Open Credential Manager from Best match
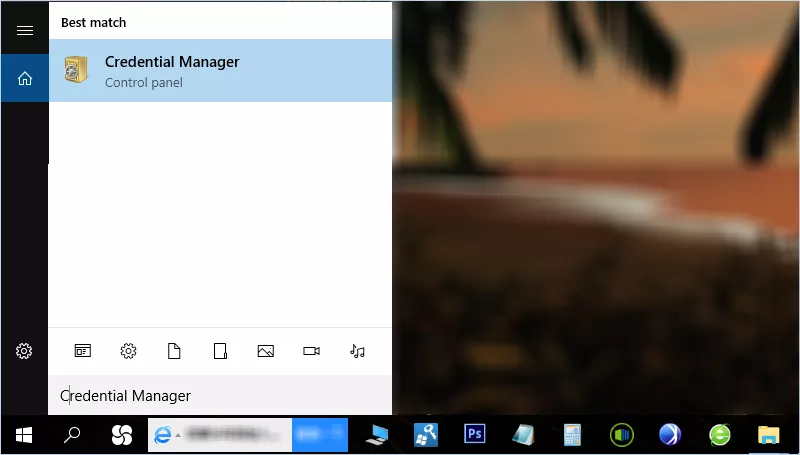 (220, 71)
